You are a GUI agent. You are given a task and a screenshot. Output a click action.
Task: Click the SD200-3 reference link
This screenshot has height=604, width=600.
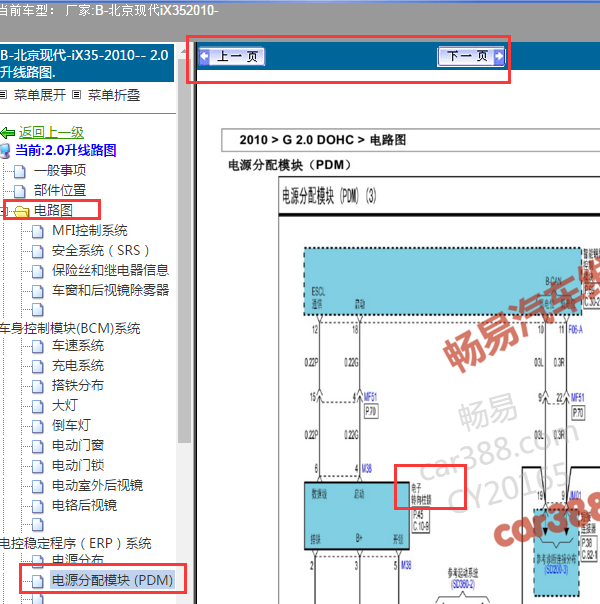tap(556, 570)
